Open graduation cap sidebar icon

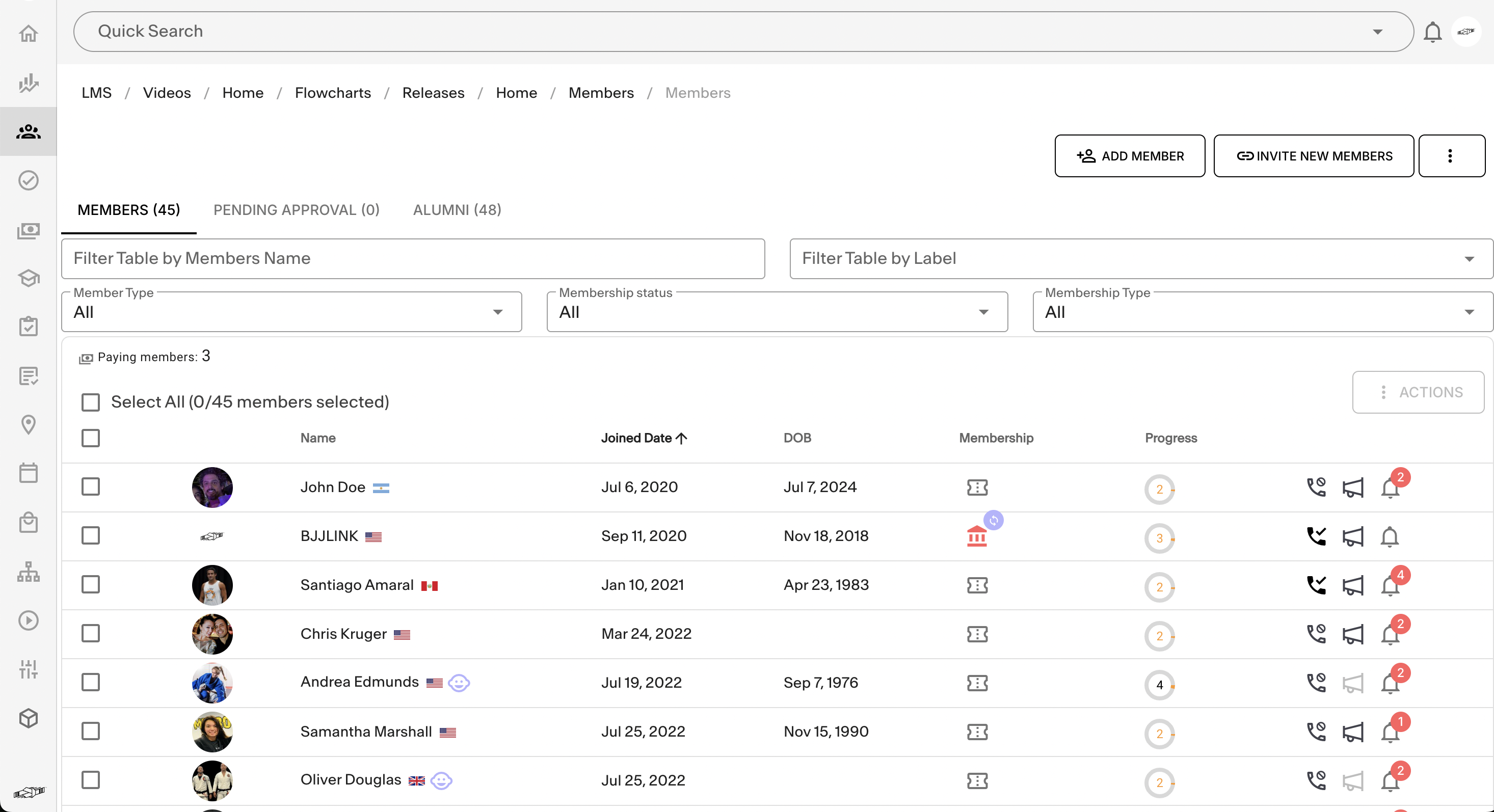pos(28,279)
